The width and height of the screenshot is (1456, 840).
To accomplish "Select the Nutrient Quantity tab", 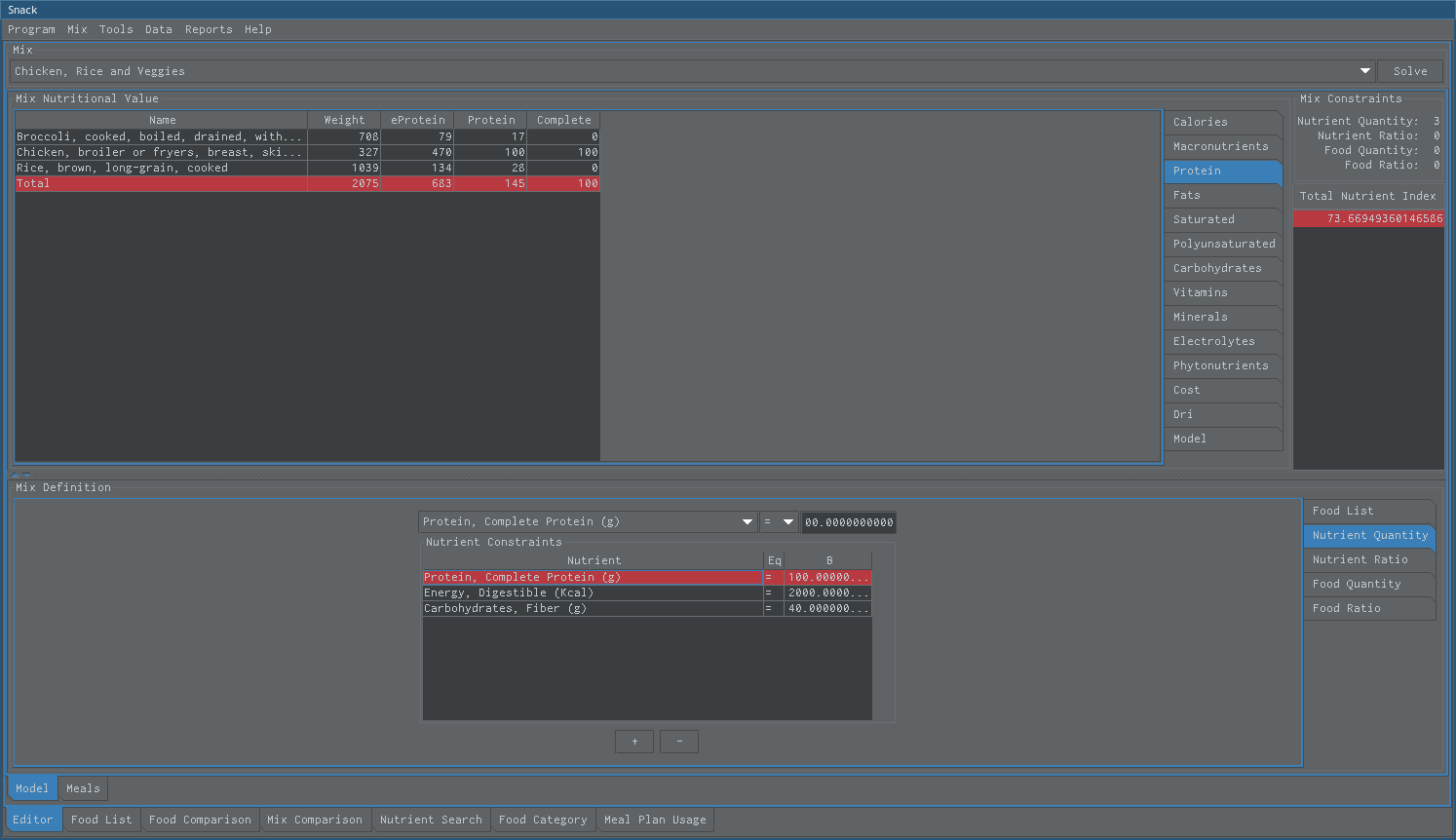I will pyautogui.click(x=1369, y=535).
